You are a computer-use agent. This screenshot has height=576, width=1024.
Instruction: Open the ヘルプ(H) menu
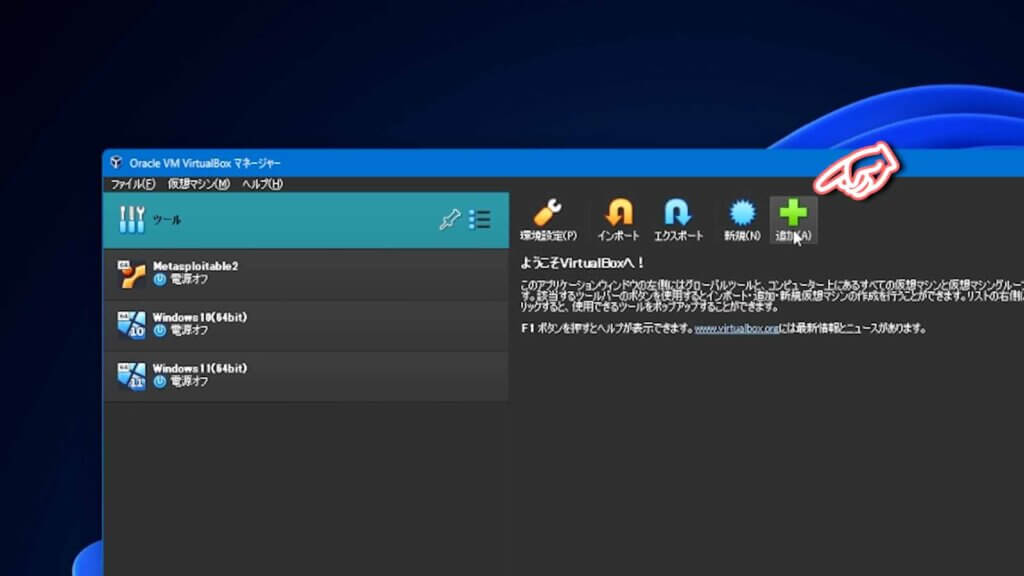(x=263, y=184)
